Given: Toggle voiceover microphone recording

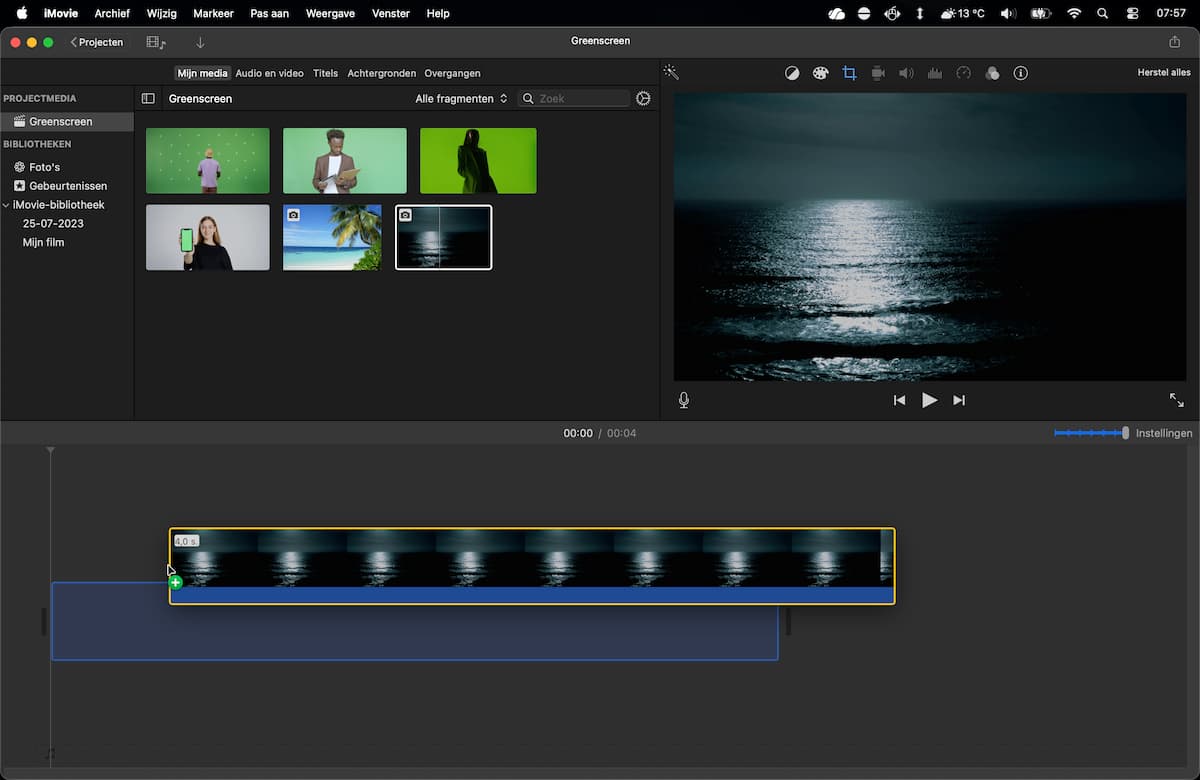Looking at the screenshot, I should tap(684, 400).
